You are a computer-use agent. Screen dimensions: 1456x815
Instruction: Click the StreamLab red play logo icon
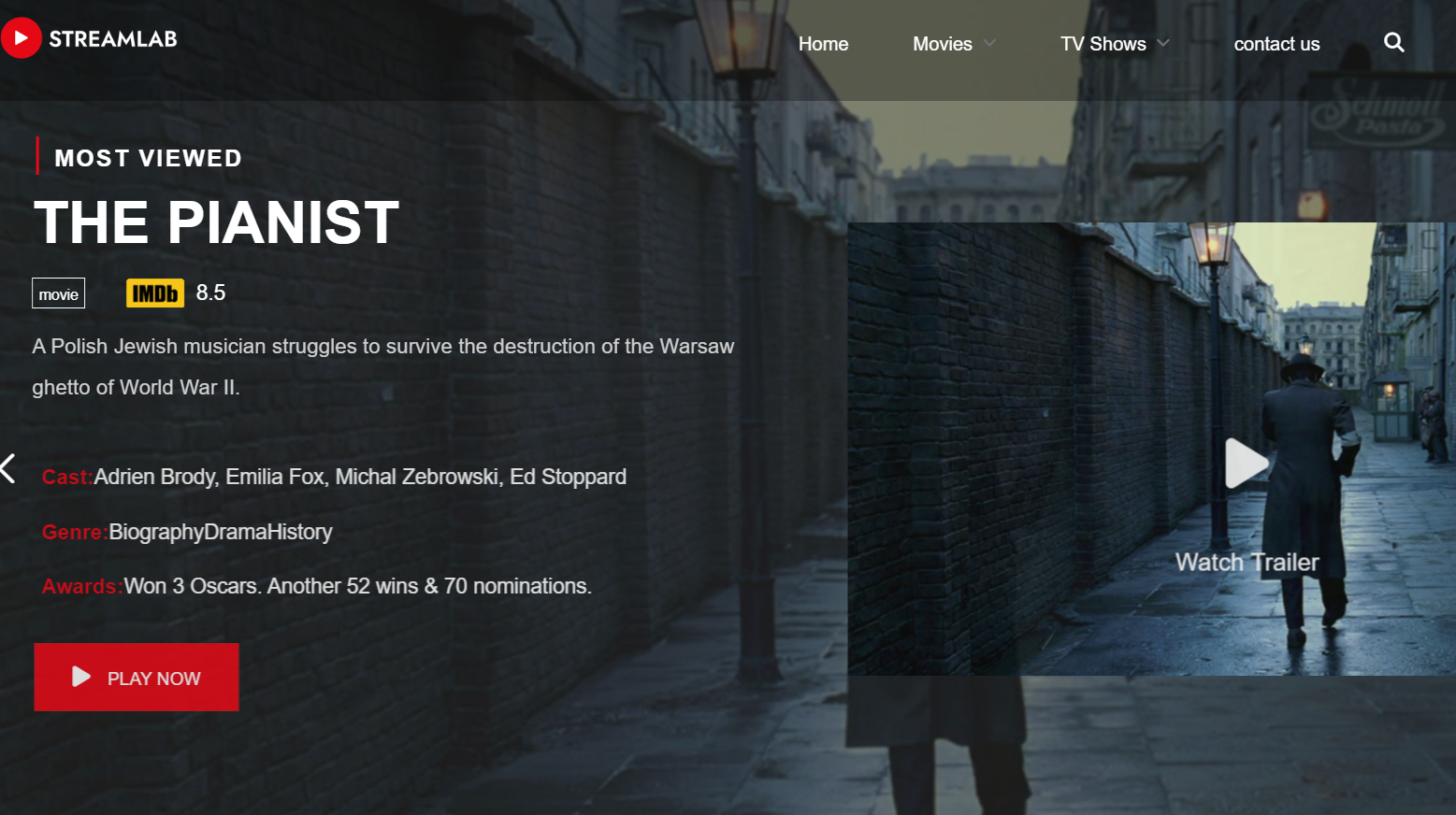(21, 38)
